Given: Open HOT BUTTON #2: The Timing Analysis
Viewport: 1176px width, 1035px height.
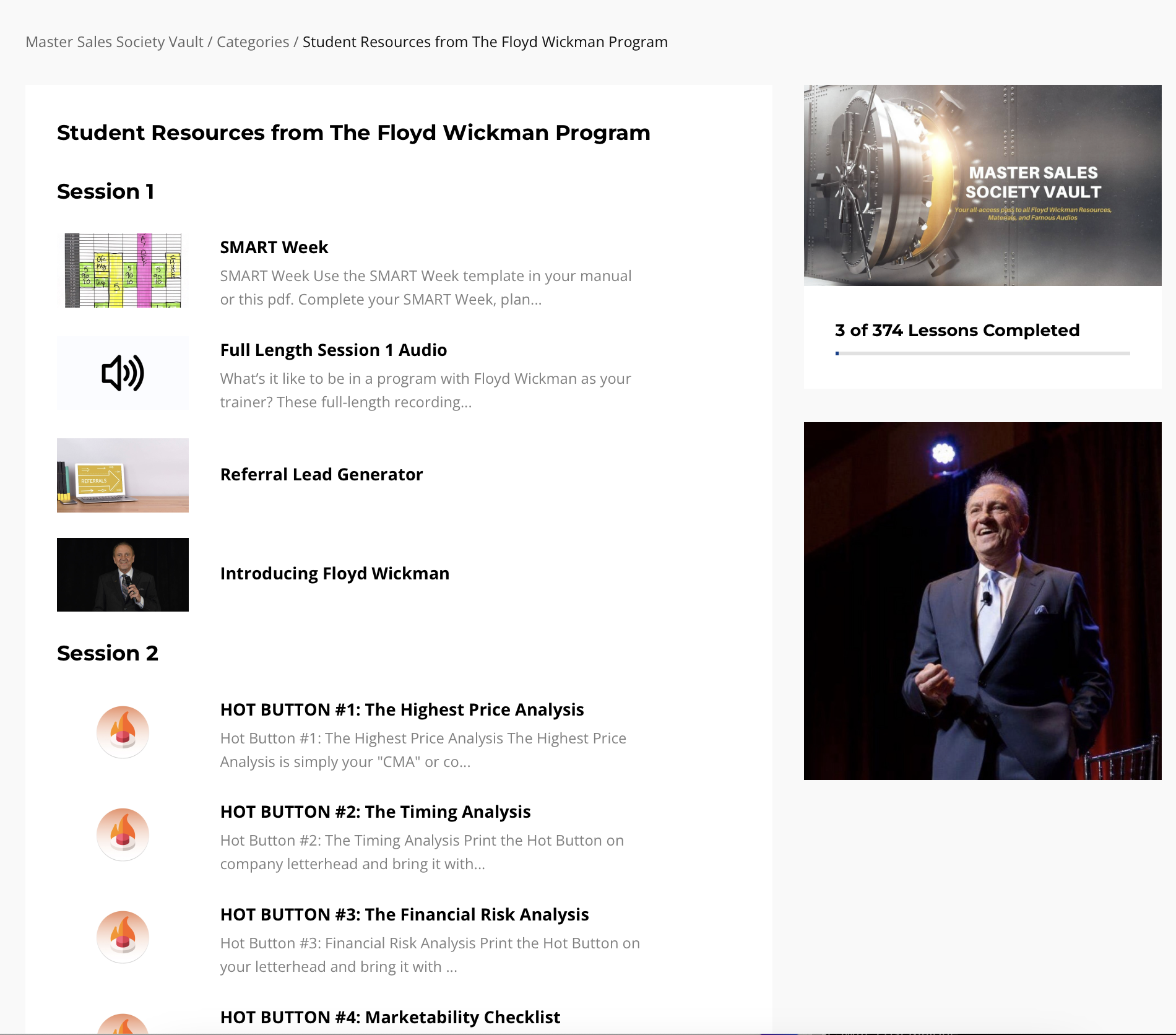Looking at the screenshot, I should coord(376,812).
